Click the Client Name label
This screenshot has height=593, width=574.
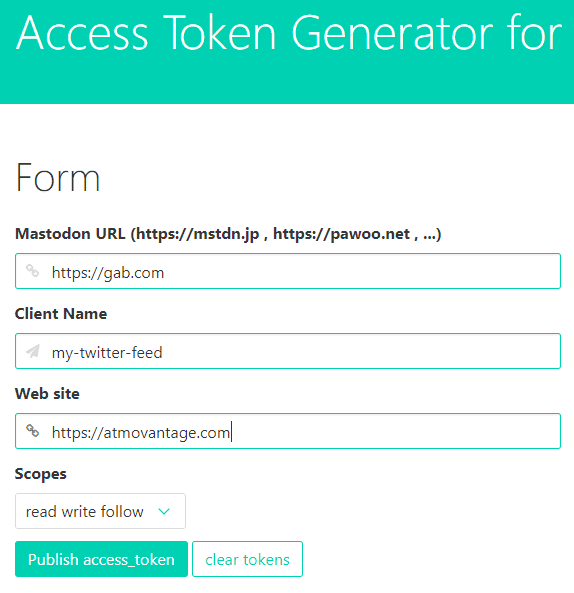point(61,314)
